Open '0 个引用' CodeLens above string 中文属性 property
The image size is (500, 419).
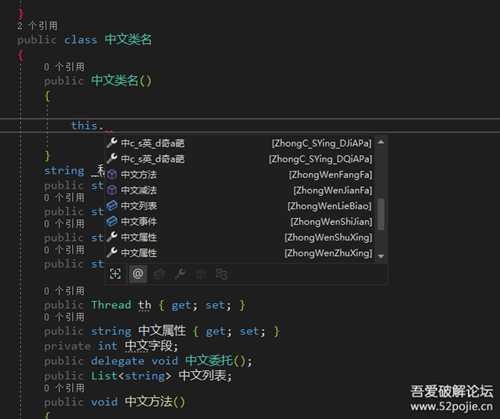64,317
